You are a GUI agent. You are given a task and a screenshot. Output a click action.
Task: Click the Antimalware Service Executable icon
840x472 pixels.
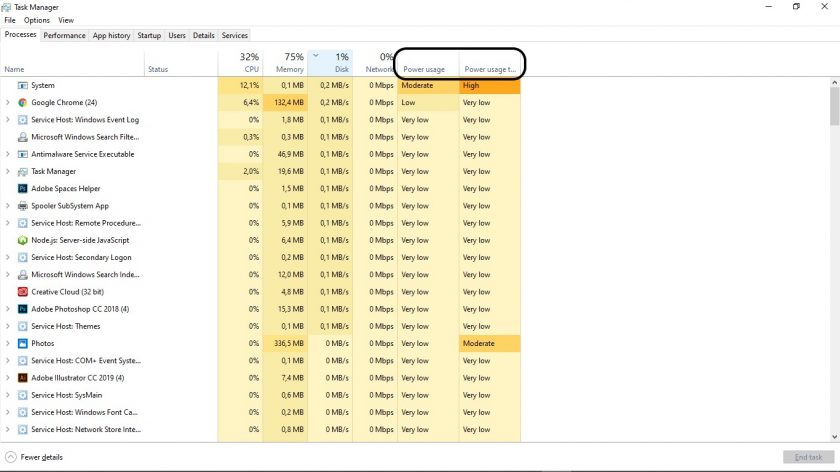click(x=22, y=154)
